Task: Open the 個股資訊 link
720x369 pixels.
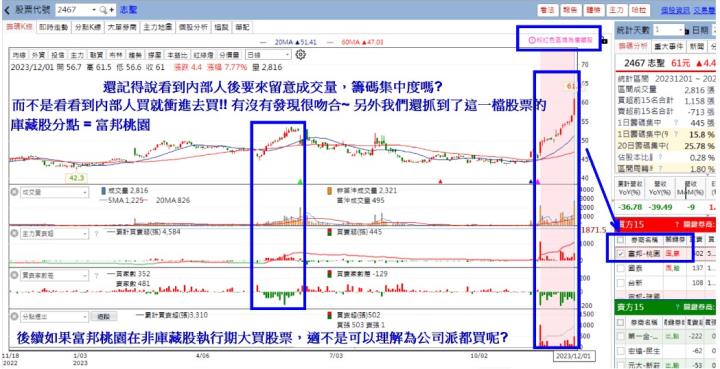Action: click(675, 10)
